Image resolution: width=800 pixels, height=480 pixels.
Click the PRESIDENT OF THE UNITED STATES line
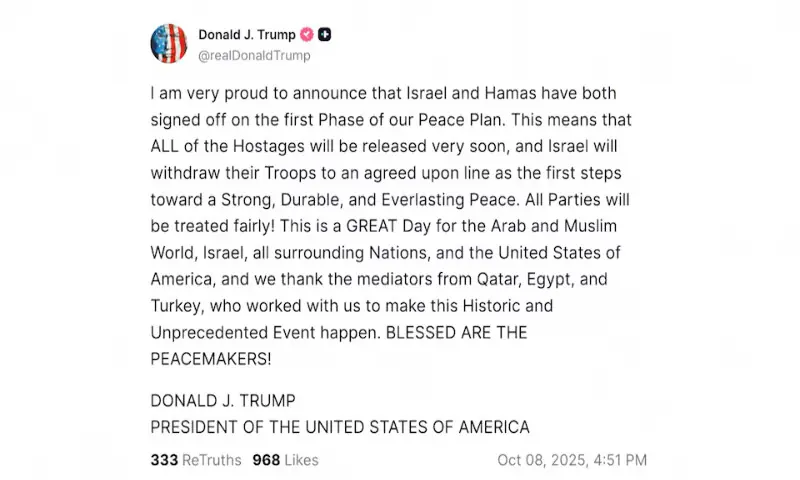[339, 427]
